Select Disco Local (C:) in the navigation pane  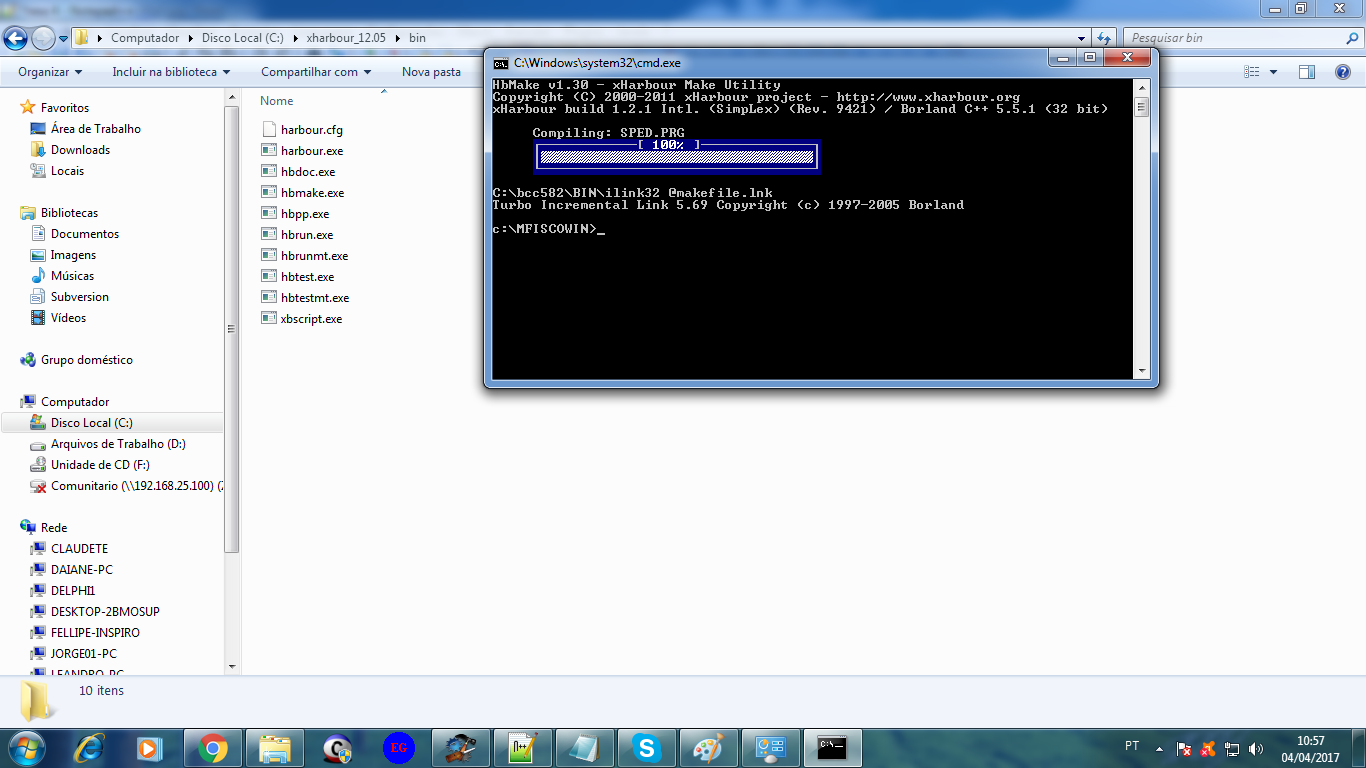click(x=91, y=423)
